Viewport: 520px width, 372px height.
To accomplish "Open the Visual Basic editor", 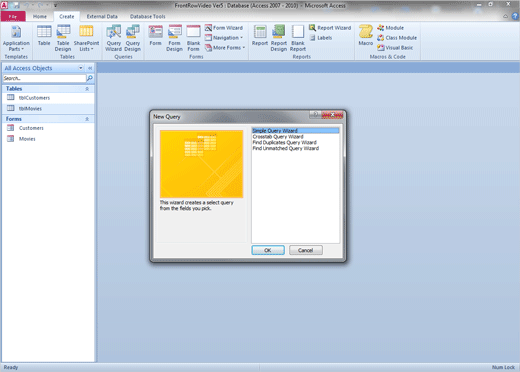I will click(x=395, y=48).
